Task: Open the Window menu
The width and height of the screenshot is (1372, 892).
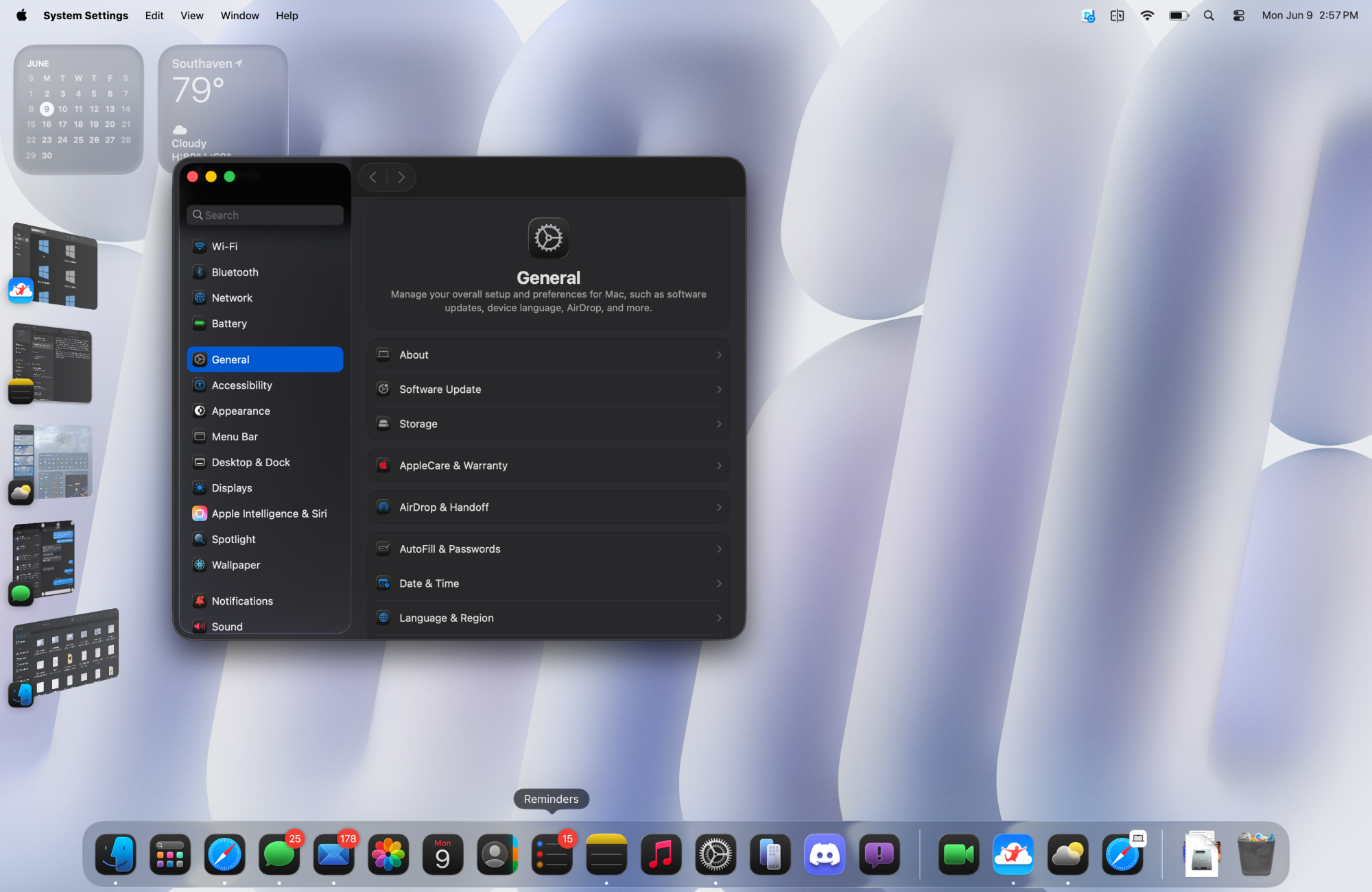Action: (239, 15)
